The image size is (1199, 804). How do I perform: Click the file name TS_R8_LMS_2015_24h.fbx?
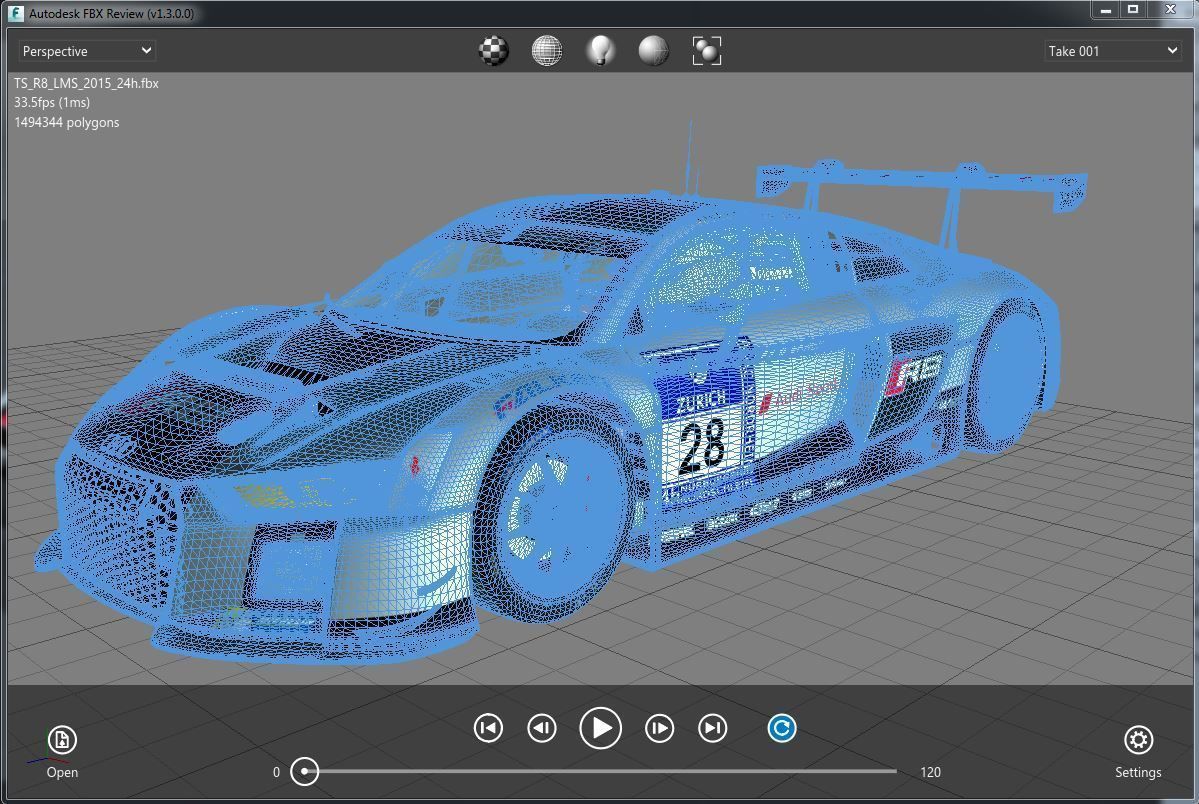pos(86,83)
